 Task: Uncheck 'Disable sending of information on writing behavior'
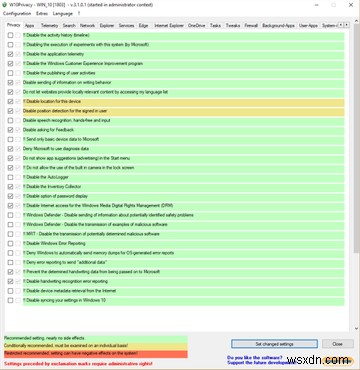11,82
